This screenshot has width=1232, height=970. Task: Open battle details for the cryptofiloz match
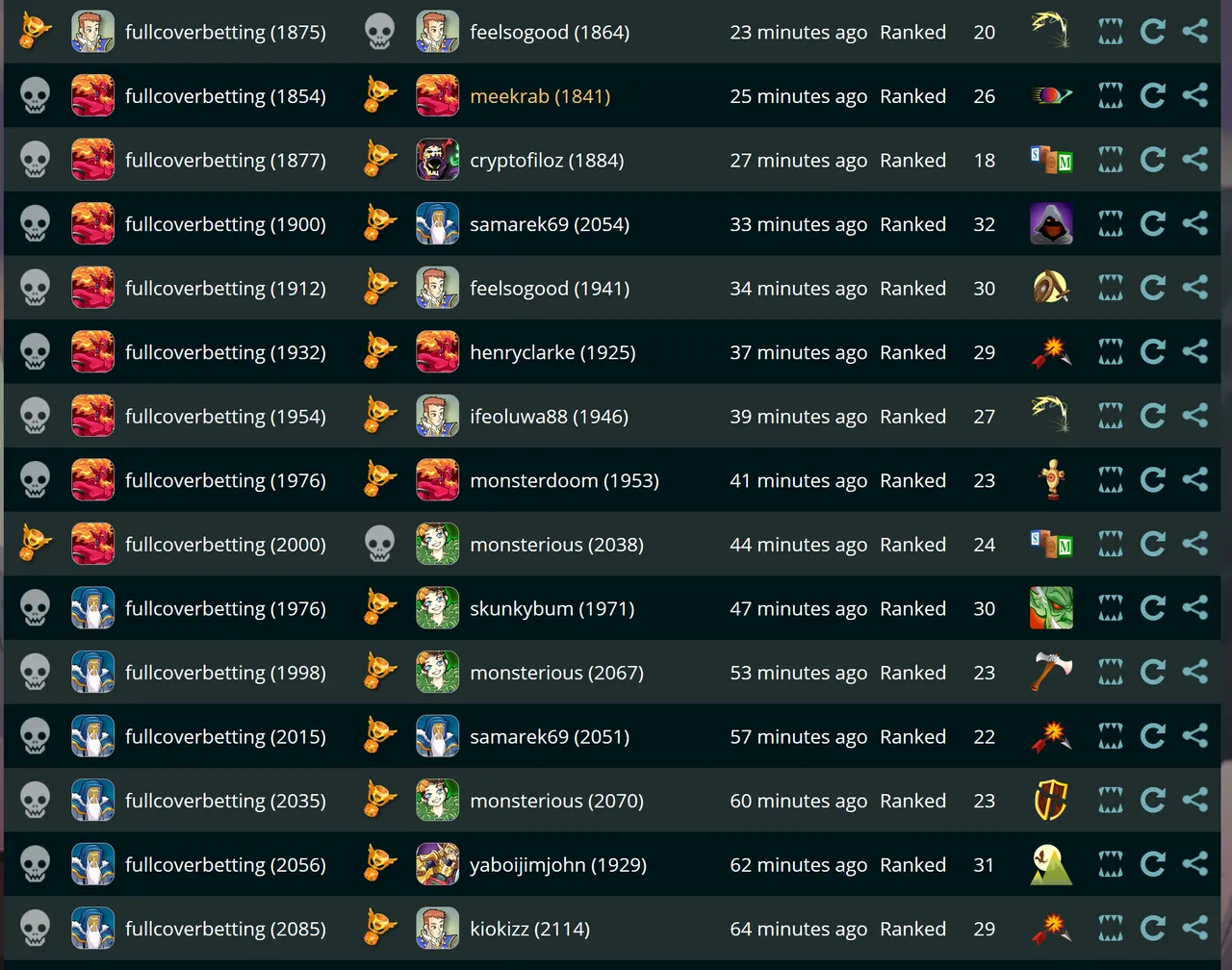pyautogui.click(x=1111, y=160)
